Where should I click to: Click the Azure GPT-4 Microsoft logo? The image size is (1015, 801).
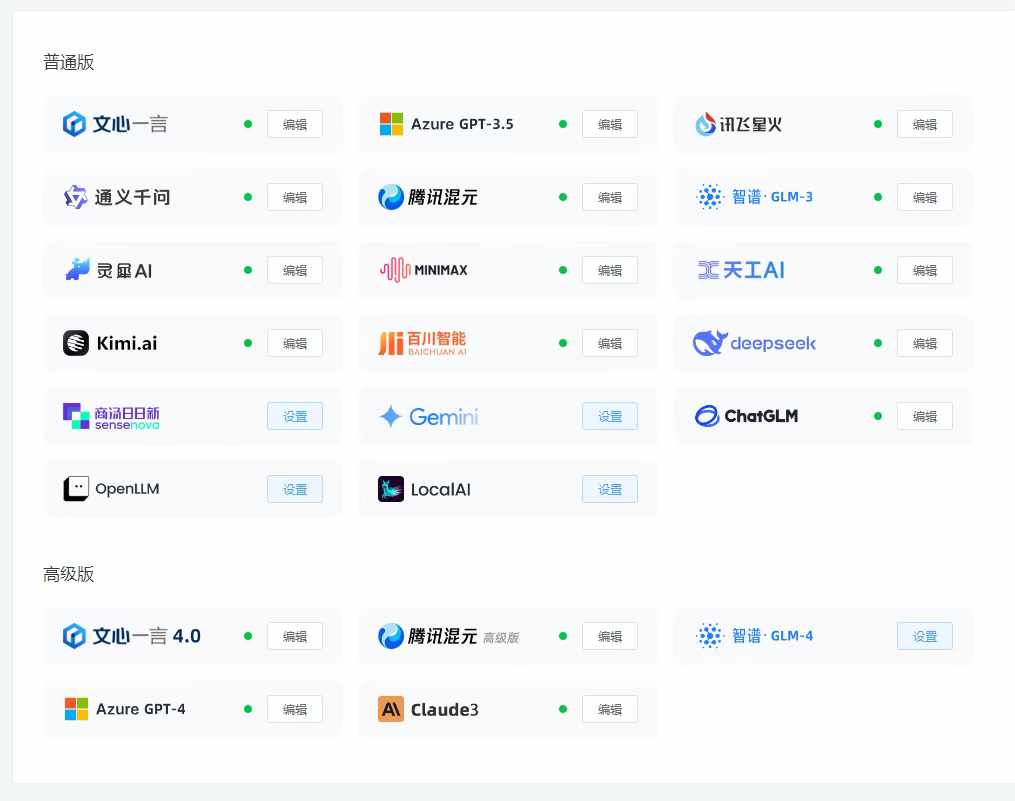pos(76,709)
